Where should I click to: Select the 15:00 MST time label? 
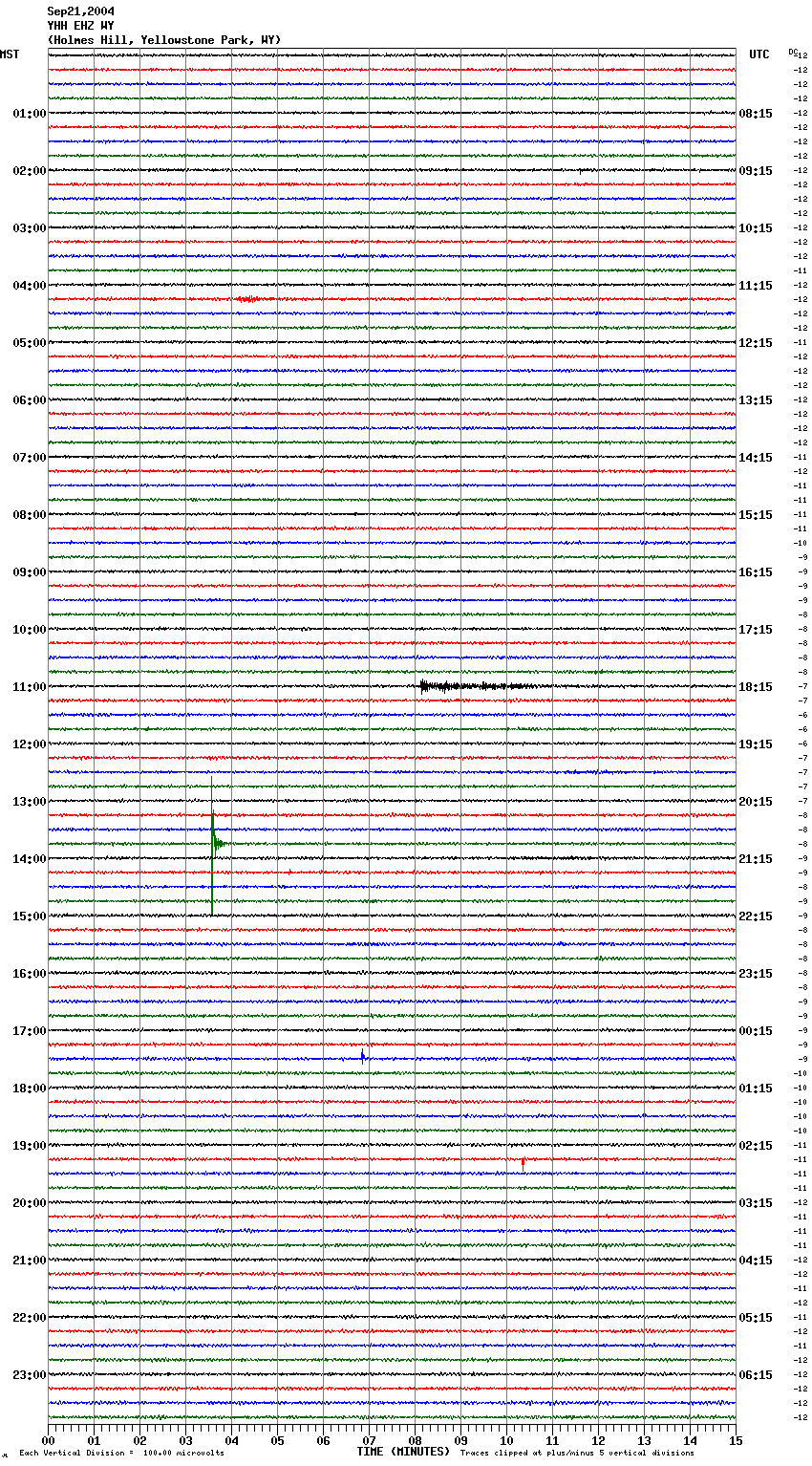point(30,916)
